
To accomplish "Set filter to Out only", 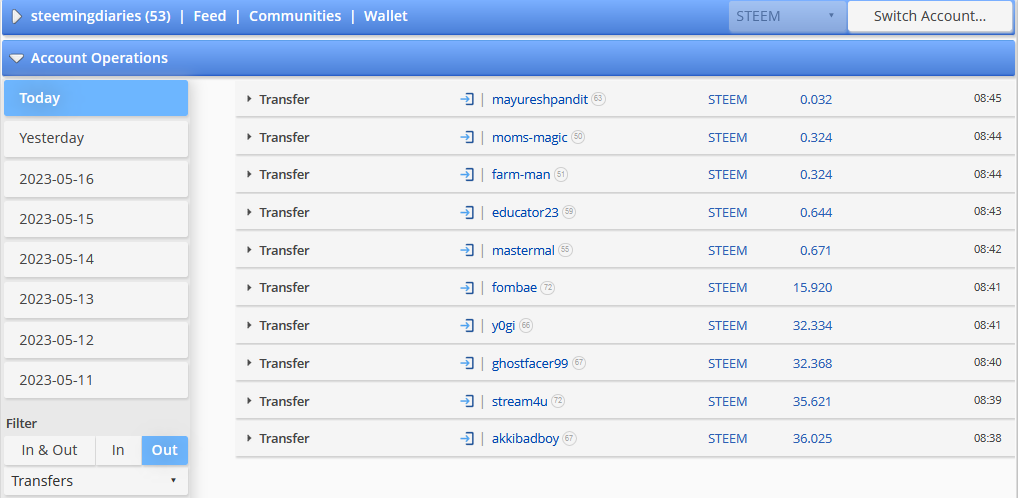I will [165, 450].
